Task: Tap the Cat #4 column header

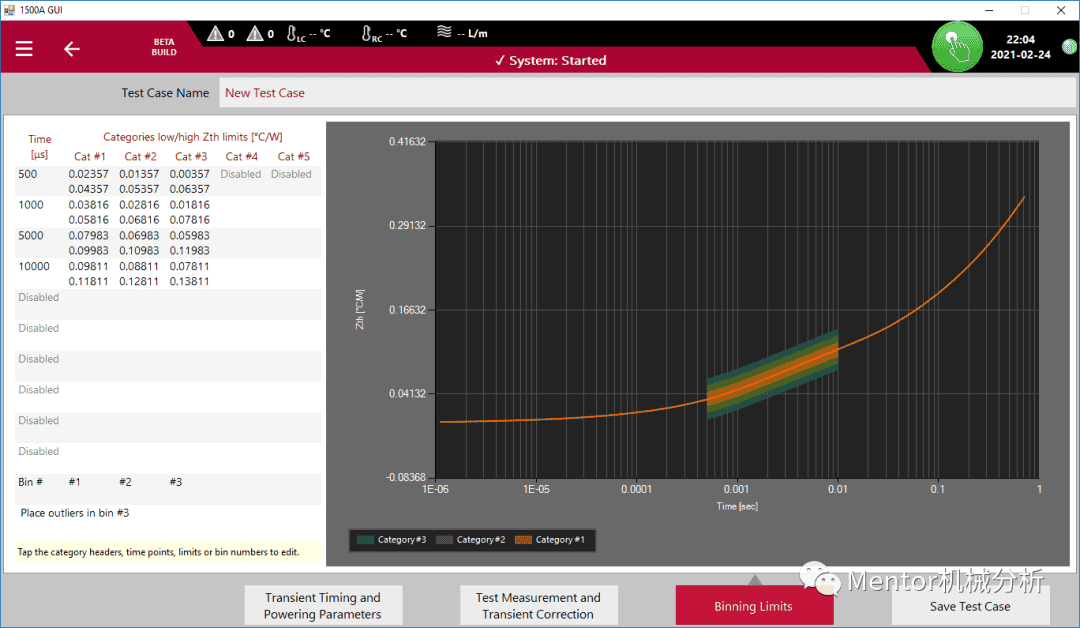Action: pos(242,156)
